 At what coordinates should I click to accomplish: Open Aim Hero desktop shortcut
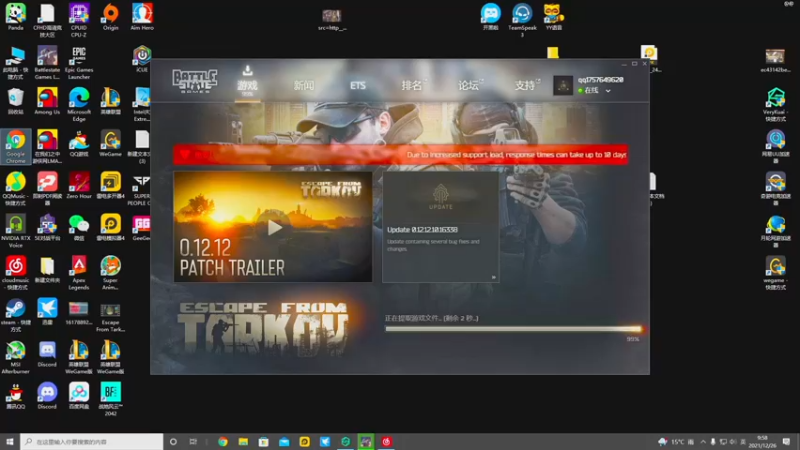pyautogui.click(x=142, y=17)
